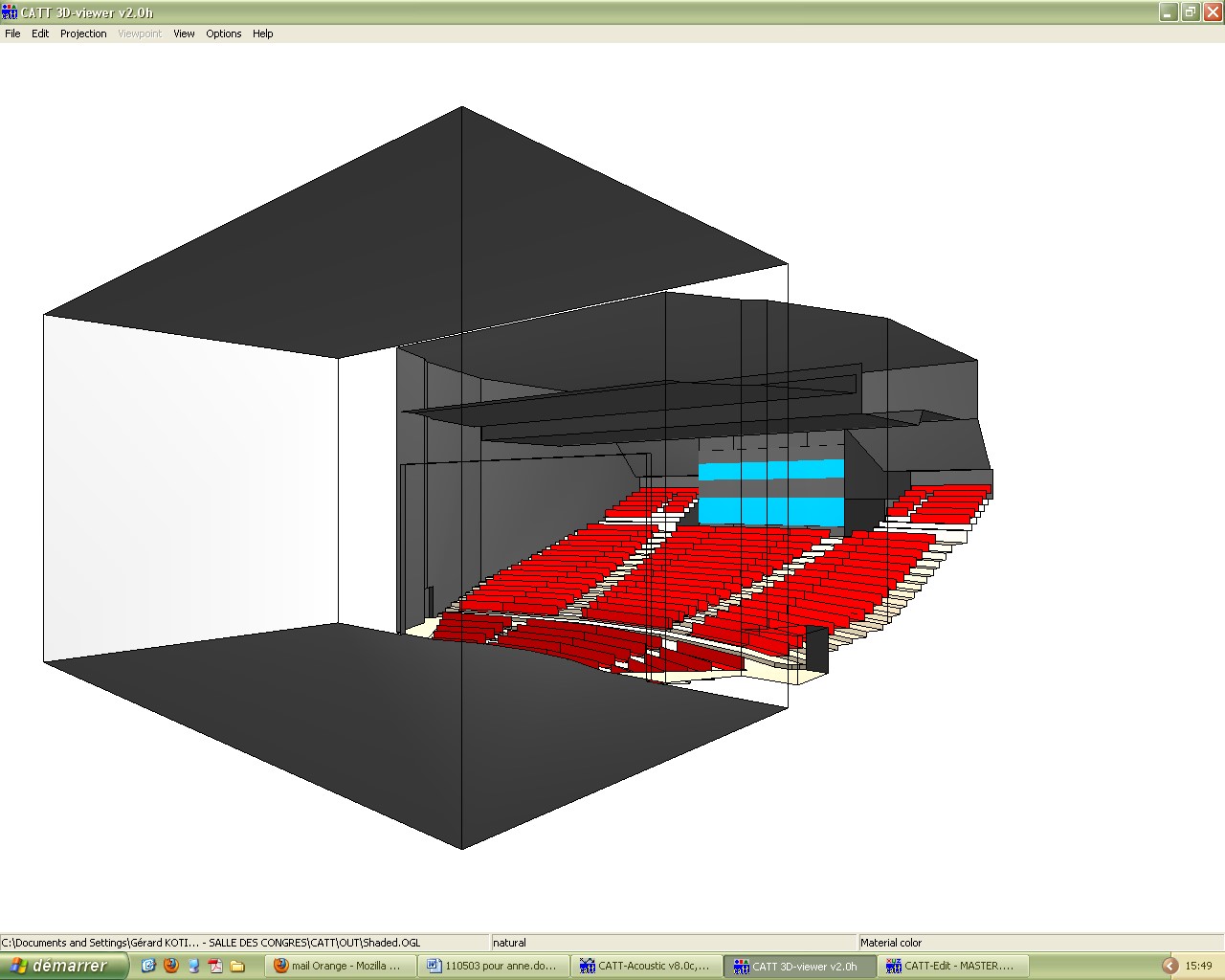This screenshot has height=980, width=1225.
Task: Open the Edit menu
Action: pos(40,33)
